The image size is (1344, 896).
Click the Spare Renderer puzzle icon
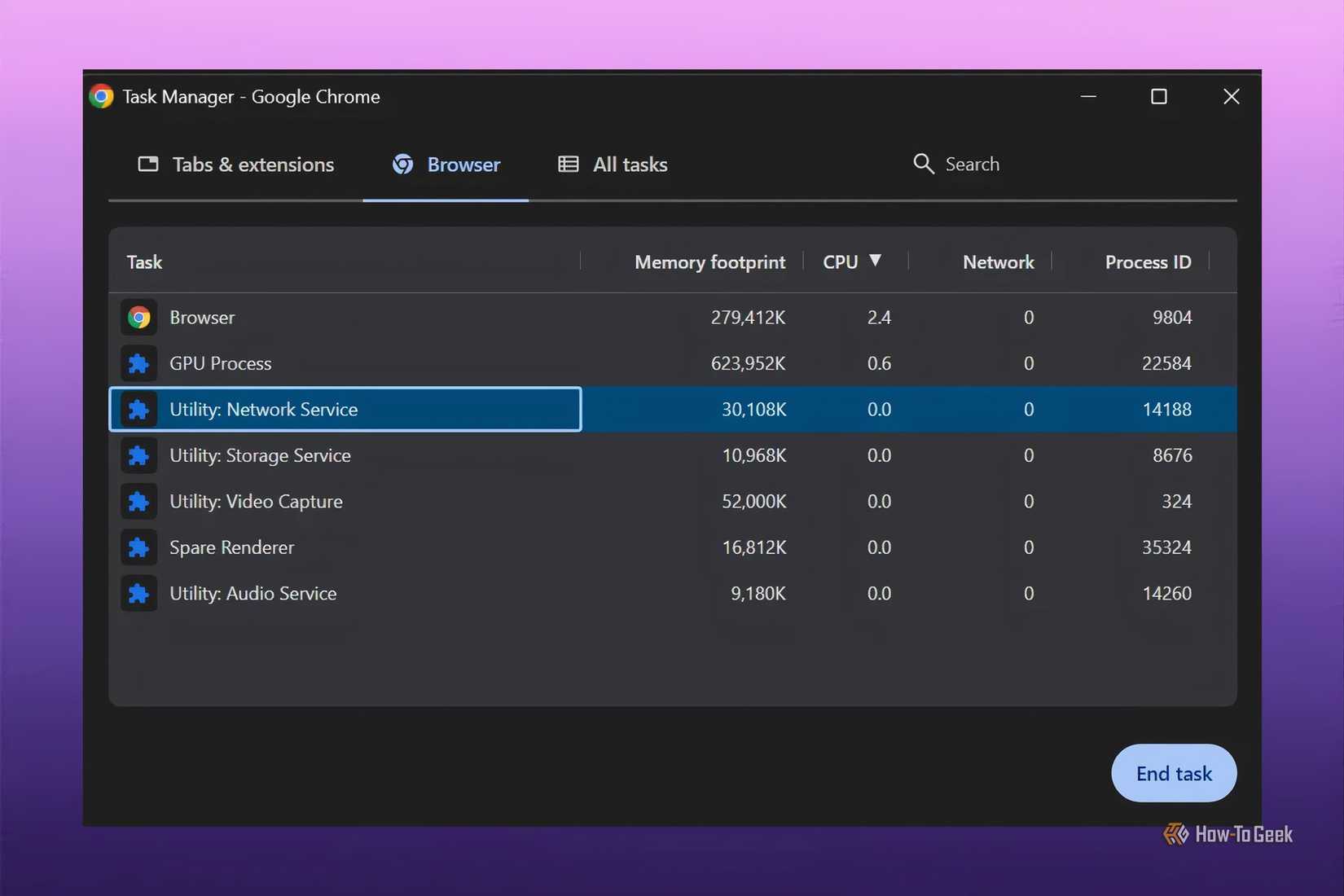click(139, 547)
